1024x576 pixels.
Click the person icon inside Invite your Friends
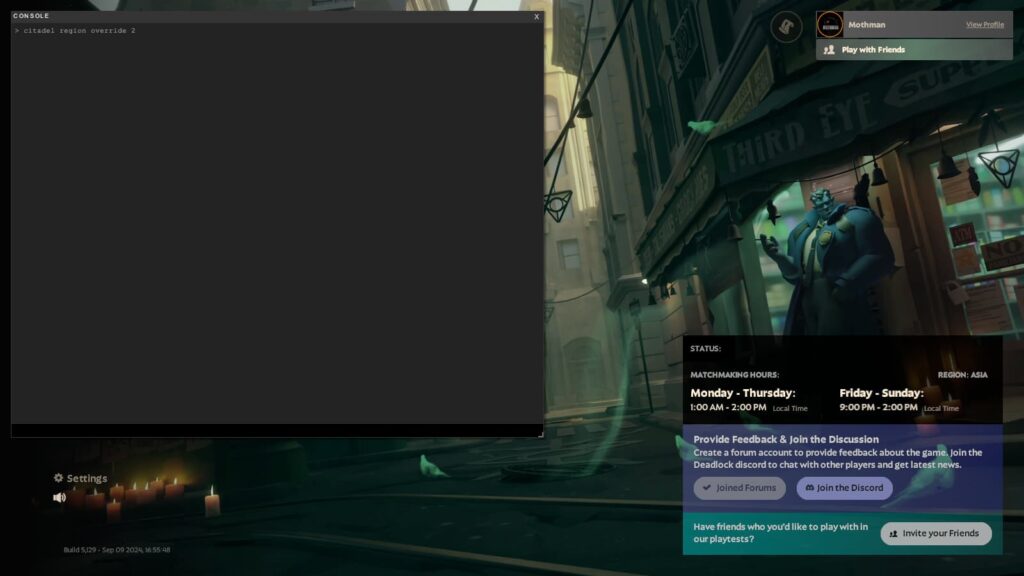tap(892, 533)
